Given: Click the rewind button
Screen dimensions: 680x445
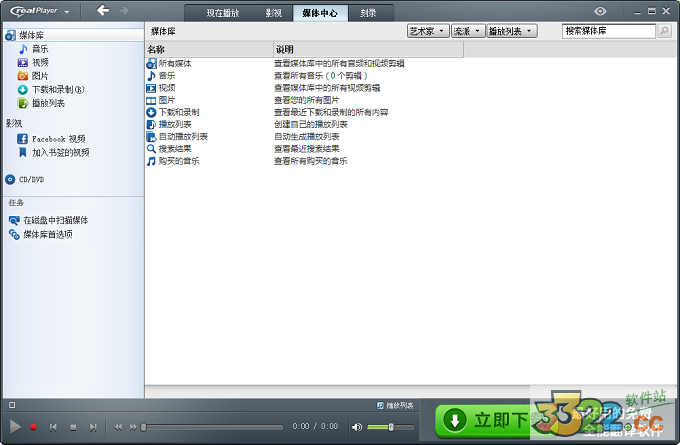Looking at the screenshot, I should [118, 427].
